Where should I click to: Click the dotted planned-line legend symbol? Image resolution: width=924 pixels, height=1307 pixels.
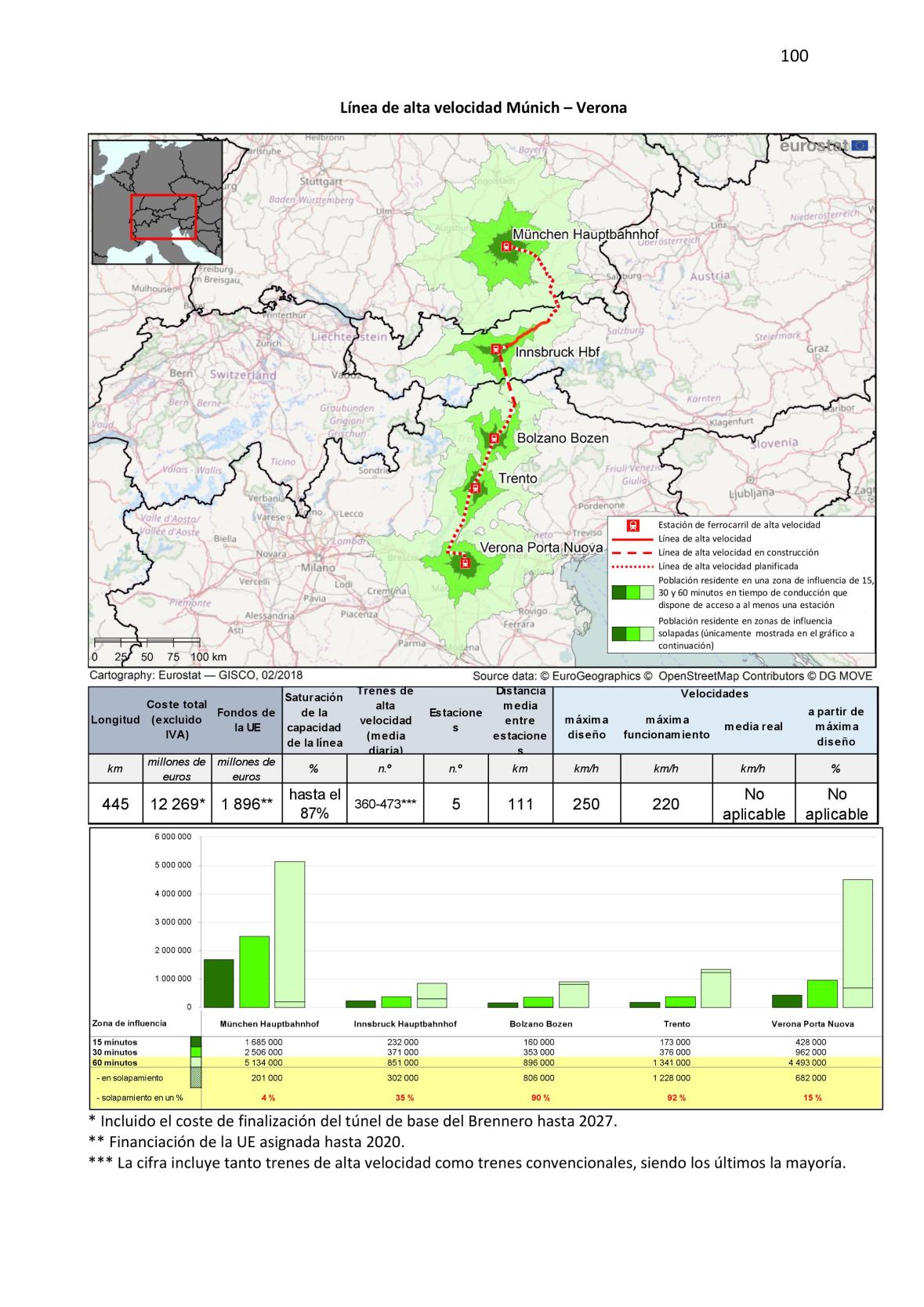pos(632,567)
